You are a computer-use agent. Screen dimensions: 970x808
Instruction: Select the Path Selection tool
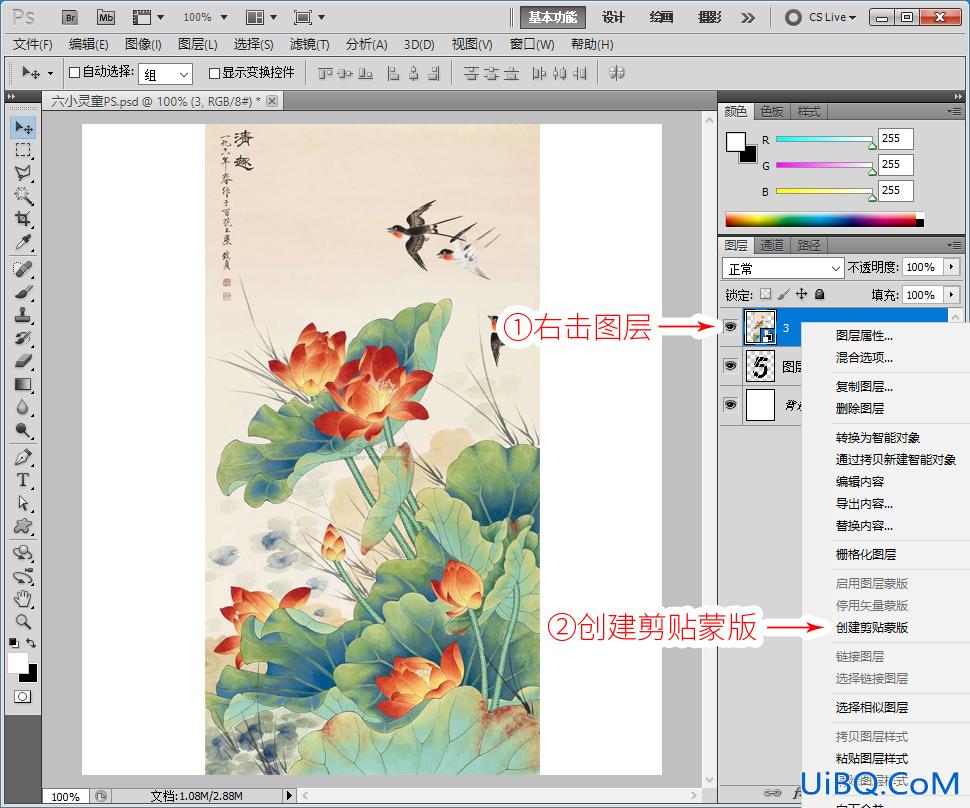(x=24, y=503)
